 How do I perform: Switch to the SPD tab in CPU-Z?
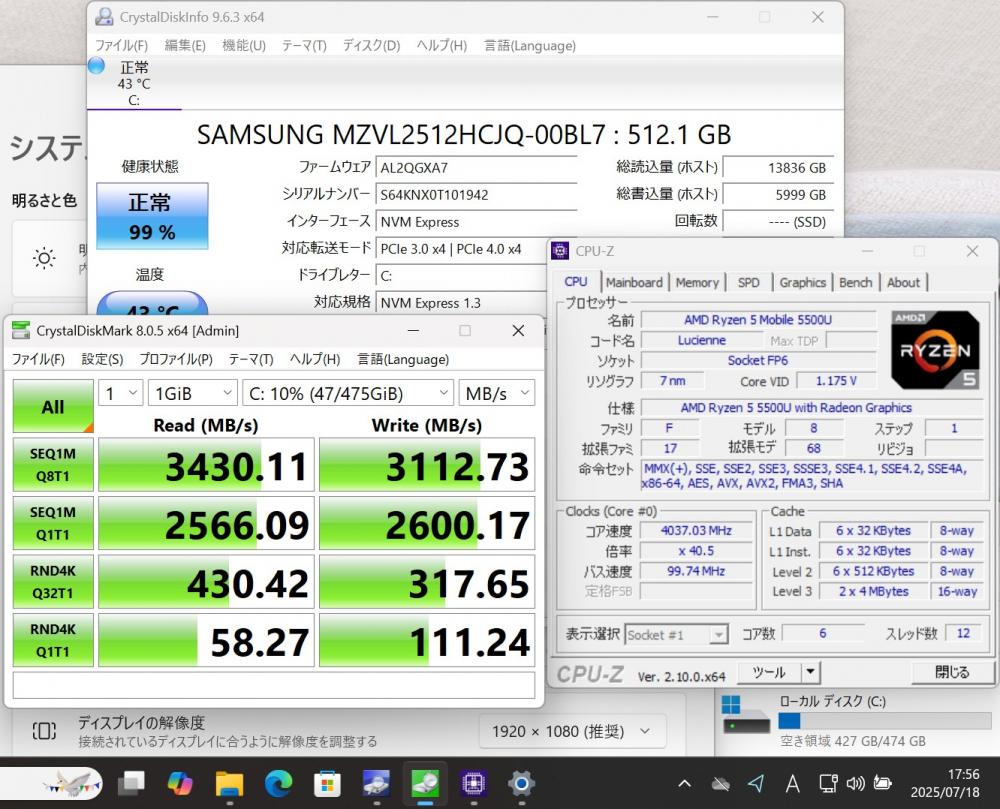749,282
